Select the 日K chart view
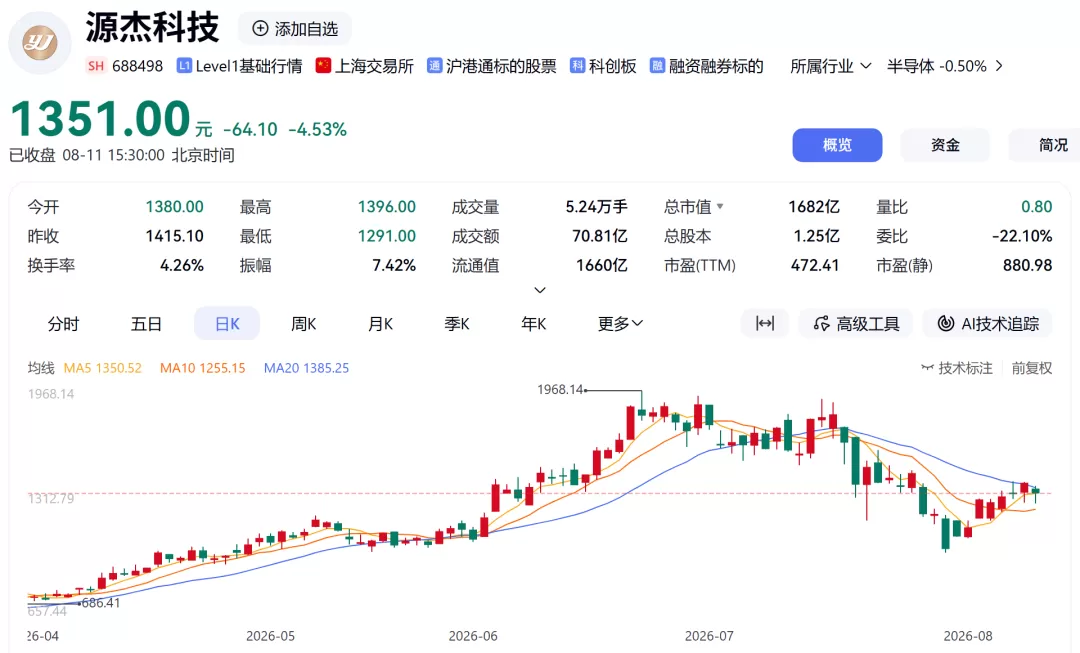The image size is (1080, 653). tap(227, 324)
